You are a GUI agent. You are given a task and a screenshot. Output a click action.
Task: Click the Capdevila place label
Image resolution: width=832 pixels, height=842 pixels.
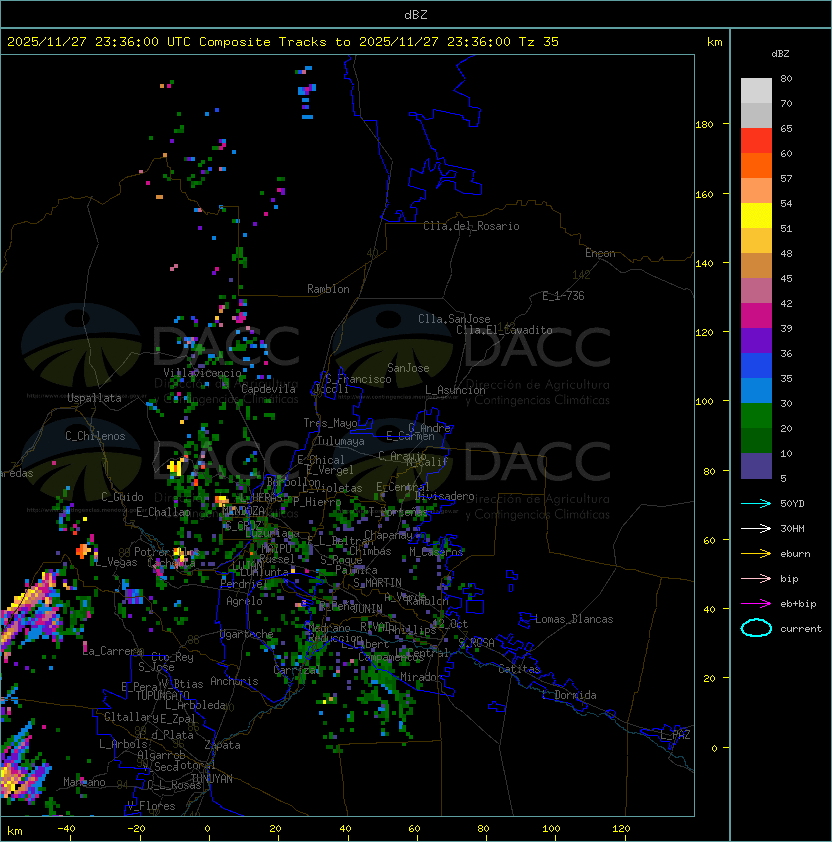tap(268, 389)
